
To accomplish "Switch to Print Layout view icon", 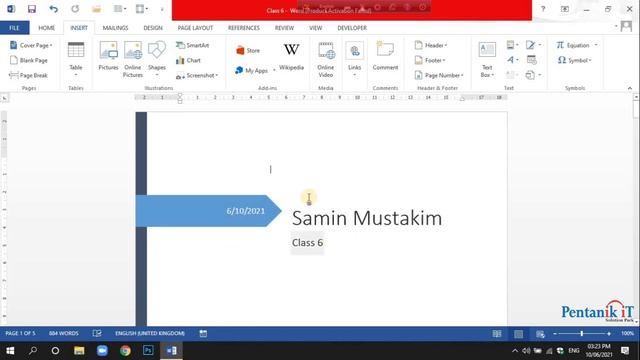I will click(518, 334).
